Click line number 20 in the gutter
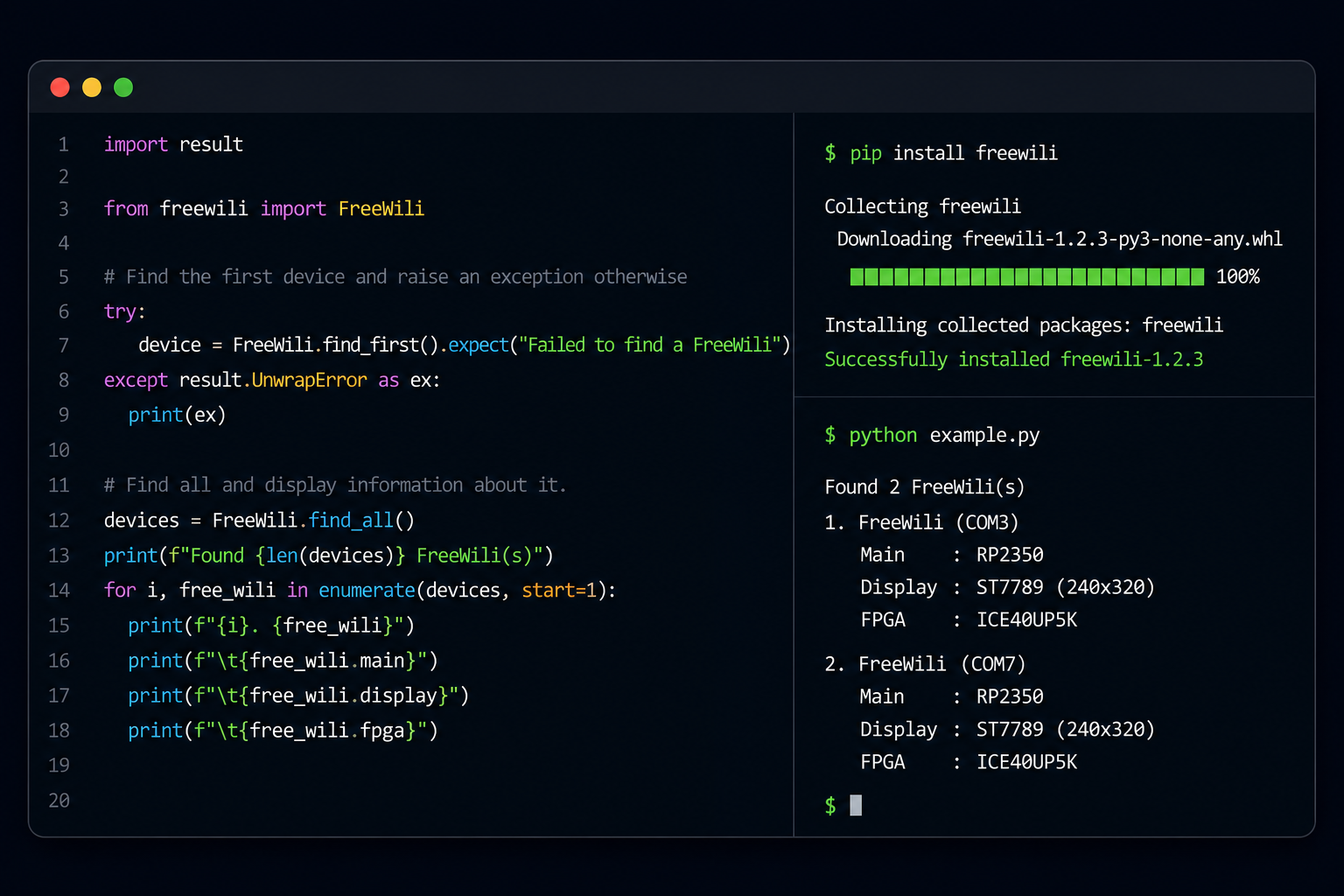Viewport: 1344px width, 896px height. (59, 801)
